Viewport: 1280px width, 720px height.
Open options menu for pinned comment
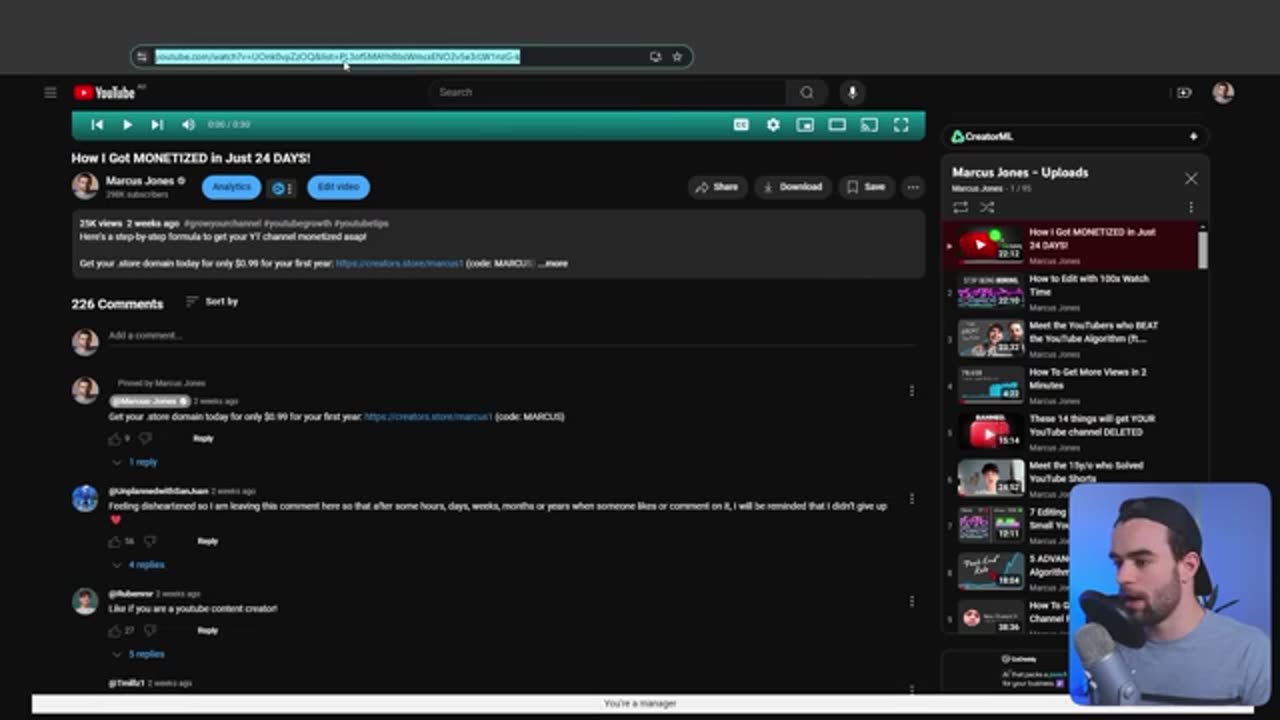click(x=911, y=391)
